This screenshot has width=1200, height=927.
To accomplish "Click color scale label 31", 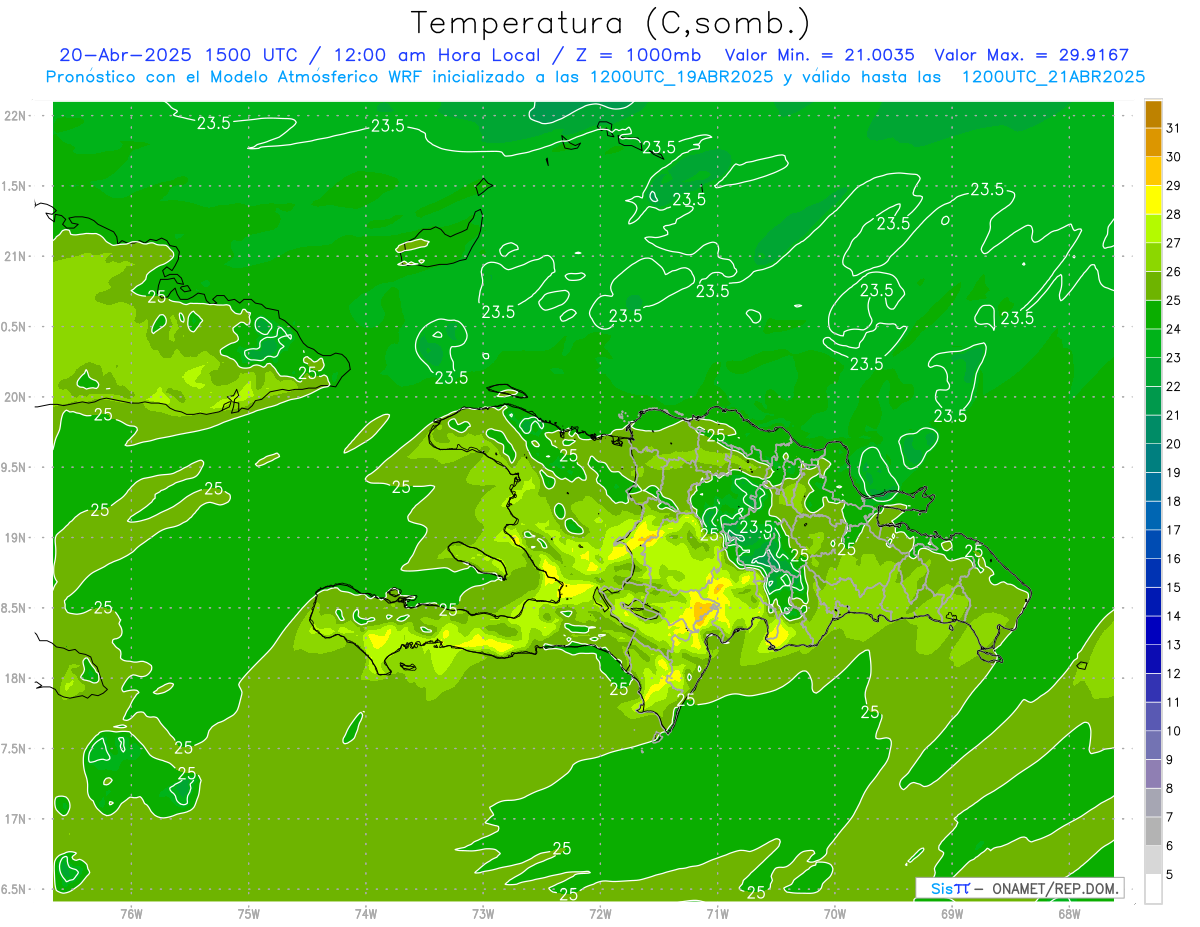I will pos(1173,128).
